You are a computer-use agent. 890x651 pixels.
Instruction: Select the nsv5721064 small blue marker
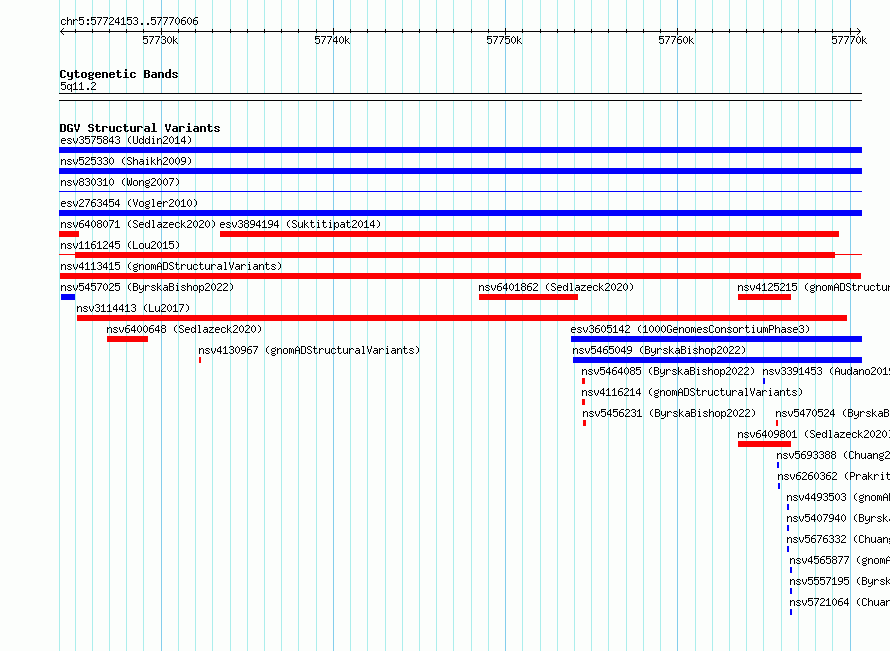(791, 612)
